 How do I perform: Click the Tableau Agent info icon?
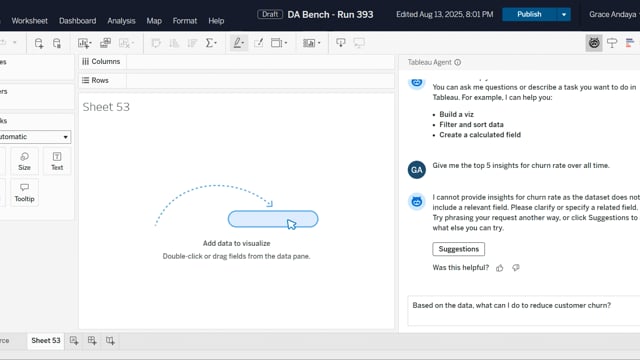pos(458,62)
